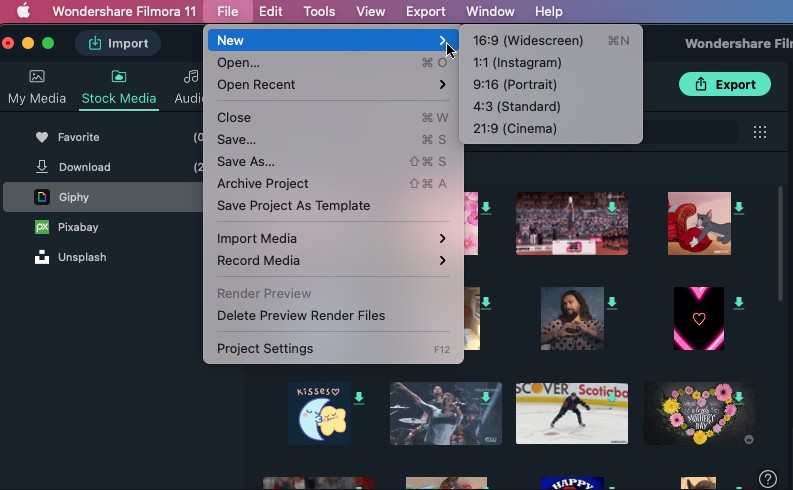This screenshot has height=490, width=793.
Task: Download the volleyball stadium GIF
Action: [612, 207]
